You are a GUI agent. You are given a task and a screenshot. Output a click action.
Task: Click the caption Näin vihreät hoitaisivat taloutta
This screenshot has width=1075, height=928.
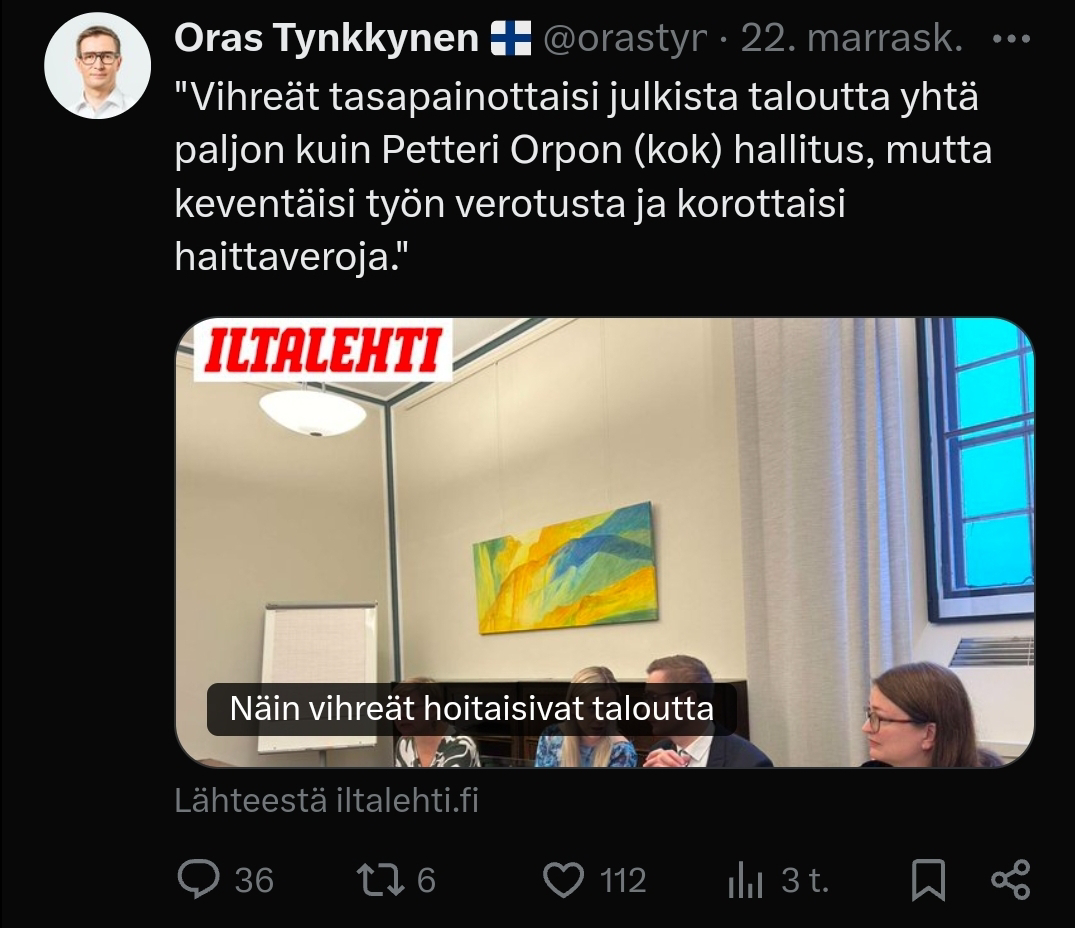click(472, 709)
